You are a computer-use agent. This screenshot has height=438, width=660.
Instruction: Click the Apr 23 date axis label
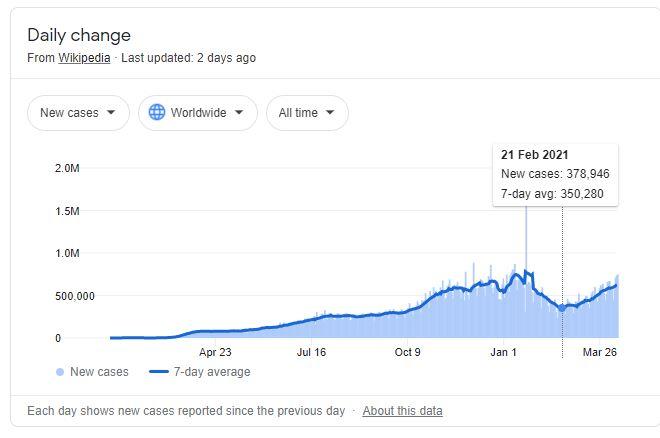[215, 352]
